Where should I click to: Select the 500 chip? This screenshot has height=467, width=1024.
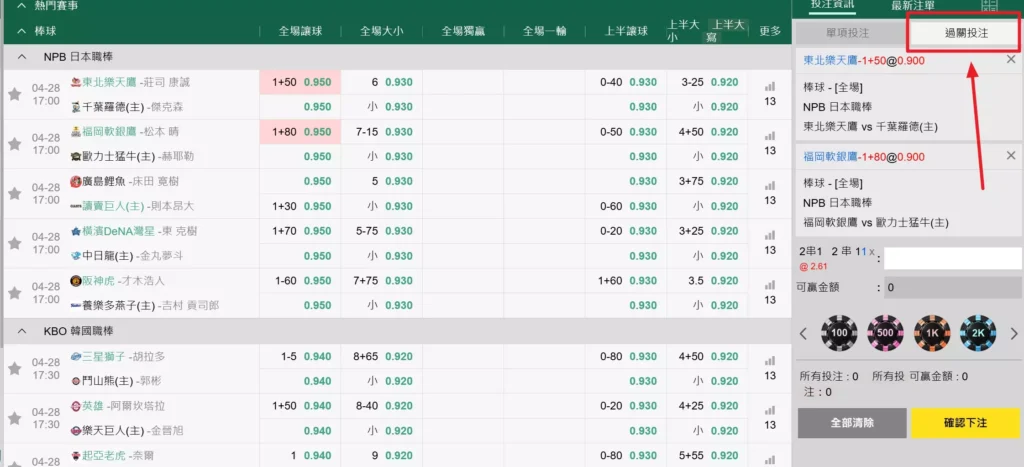[x=885, y=333]
